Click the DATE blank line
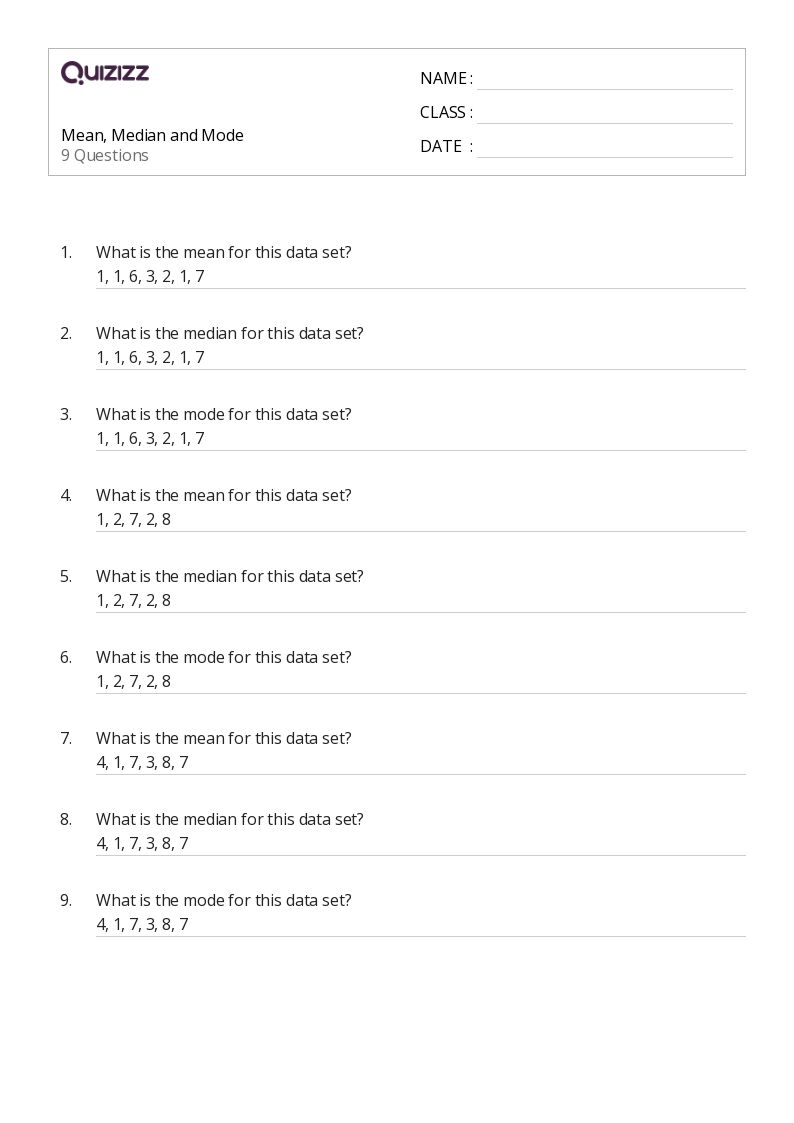Viewport: 794px width, 1123px height. 604,148
